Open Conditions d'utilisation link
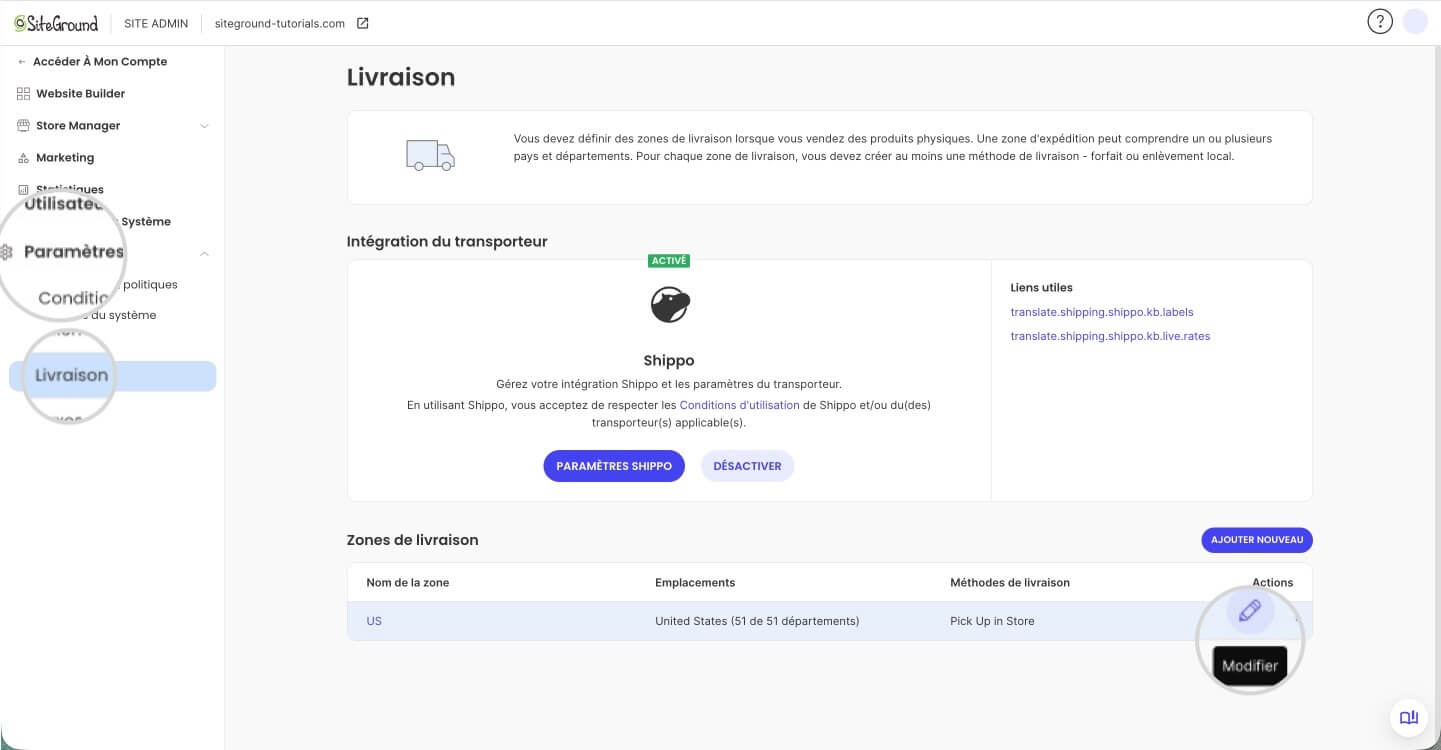This screenshot has height=750, width=1441. tap(739, 405)
